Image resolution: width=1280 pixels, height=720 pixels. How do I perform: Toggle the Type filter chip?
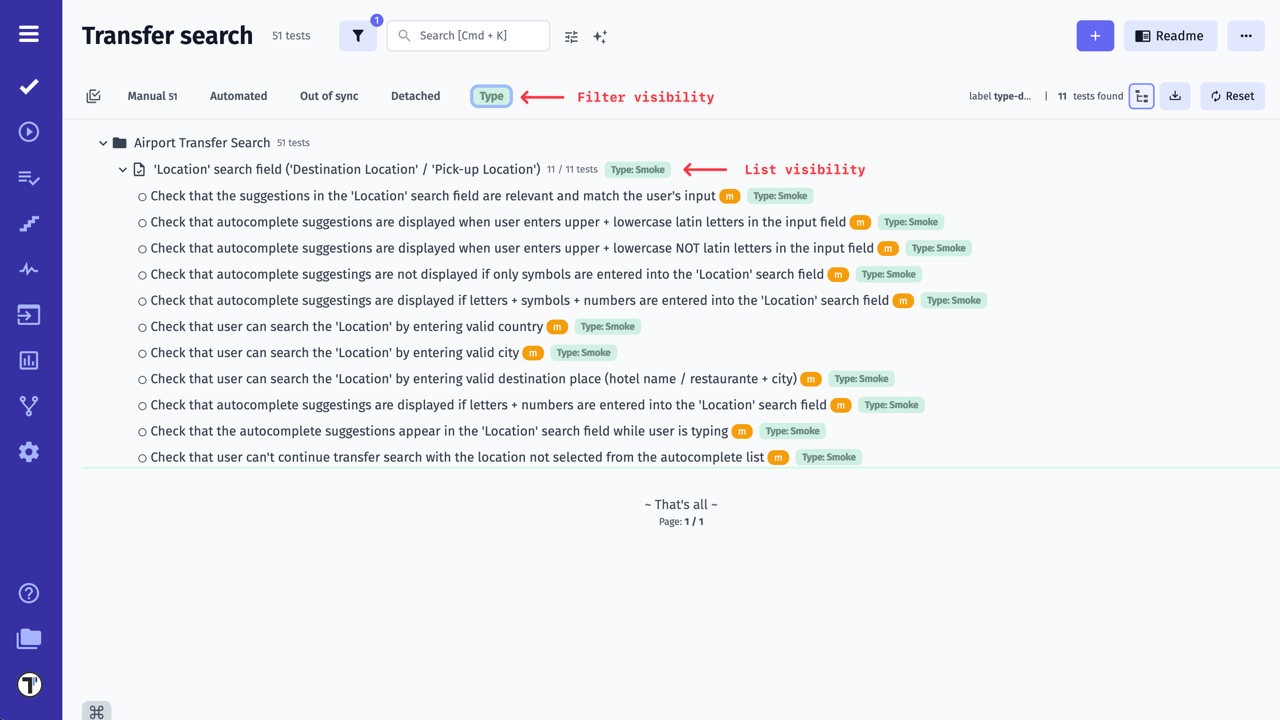point(491,96)
